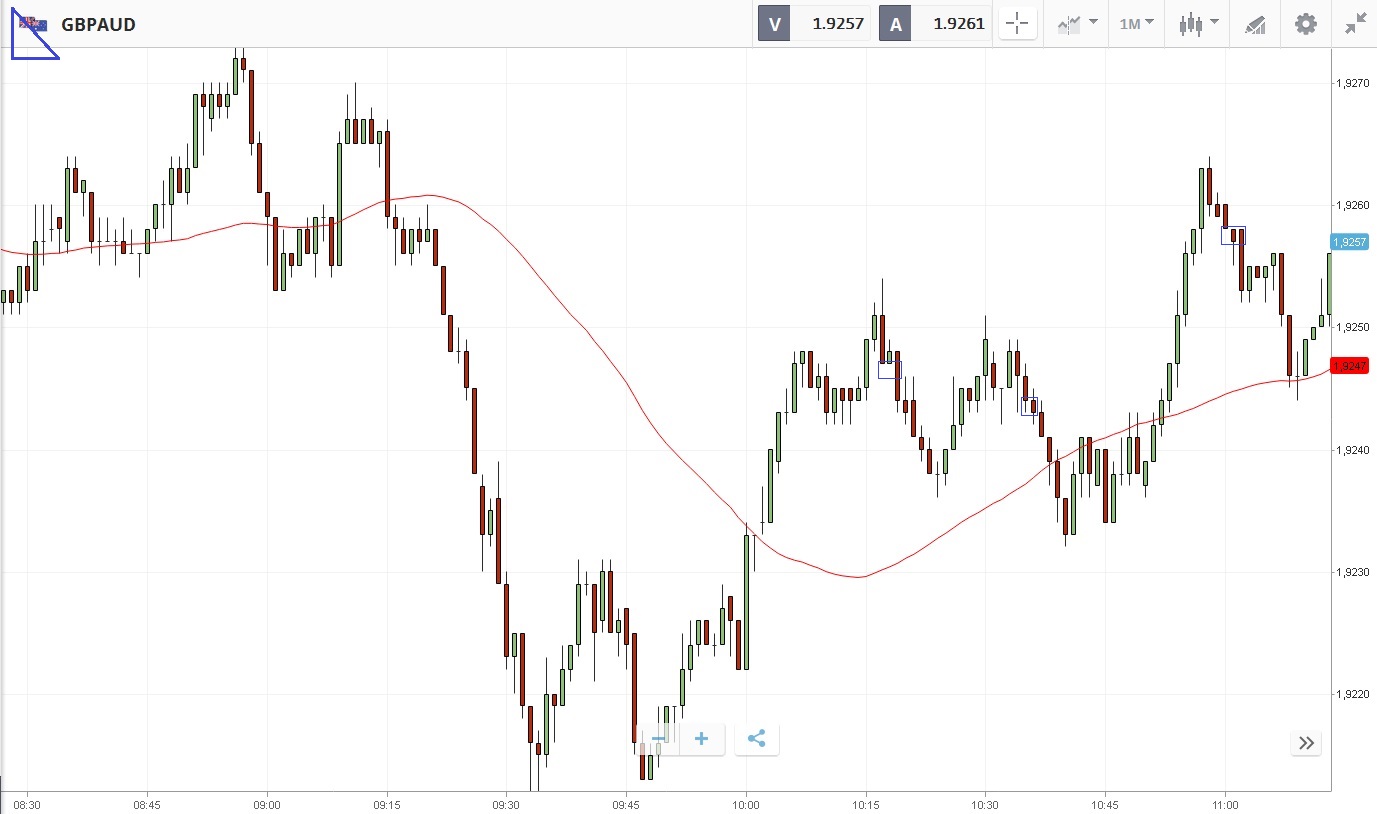Open the 1M timeframe dropdown

(1136, 24)
